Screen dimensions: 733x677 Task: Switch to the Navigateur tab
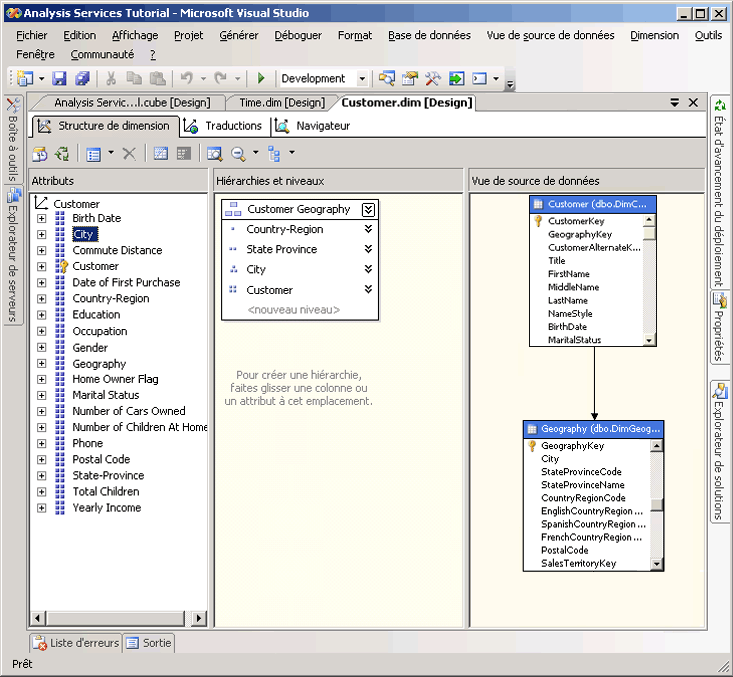[x=313, y=126]
